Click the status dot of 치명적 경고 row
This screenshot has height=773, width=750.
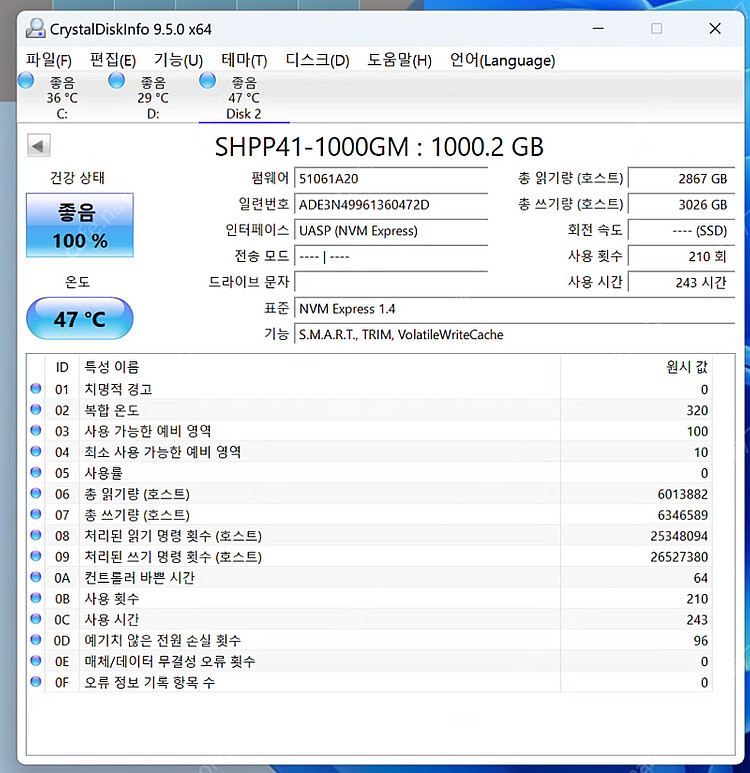[36, 388]
